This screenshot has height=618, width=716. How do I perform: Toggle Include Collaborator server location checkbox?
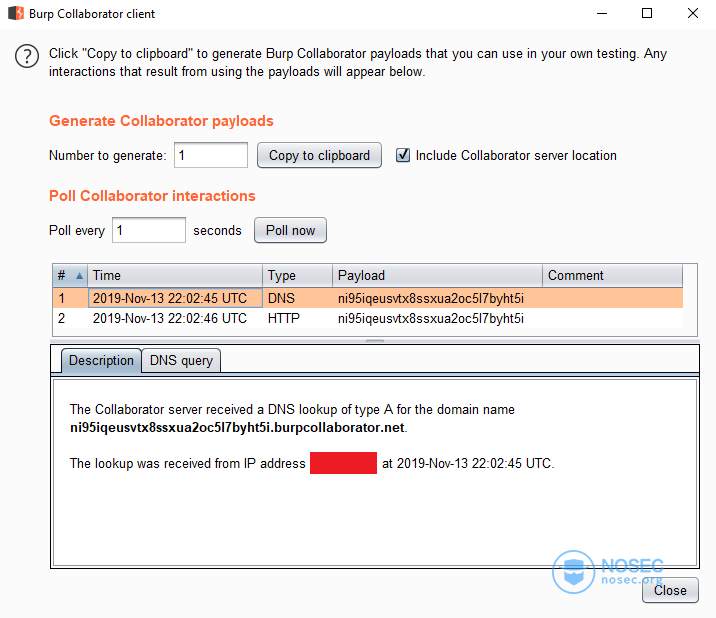click(403, 155)
